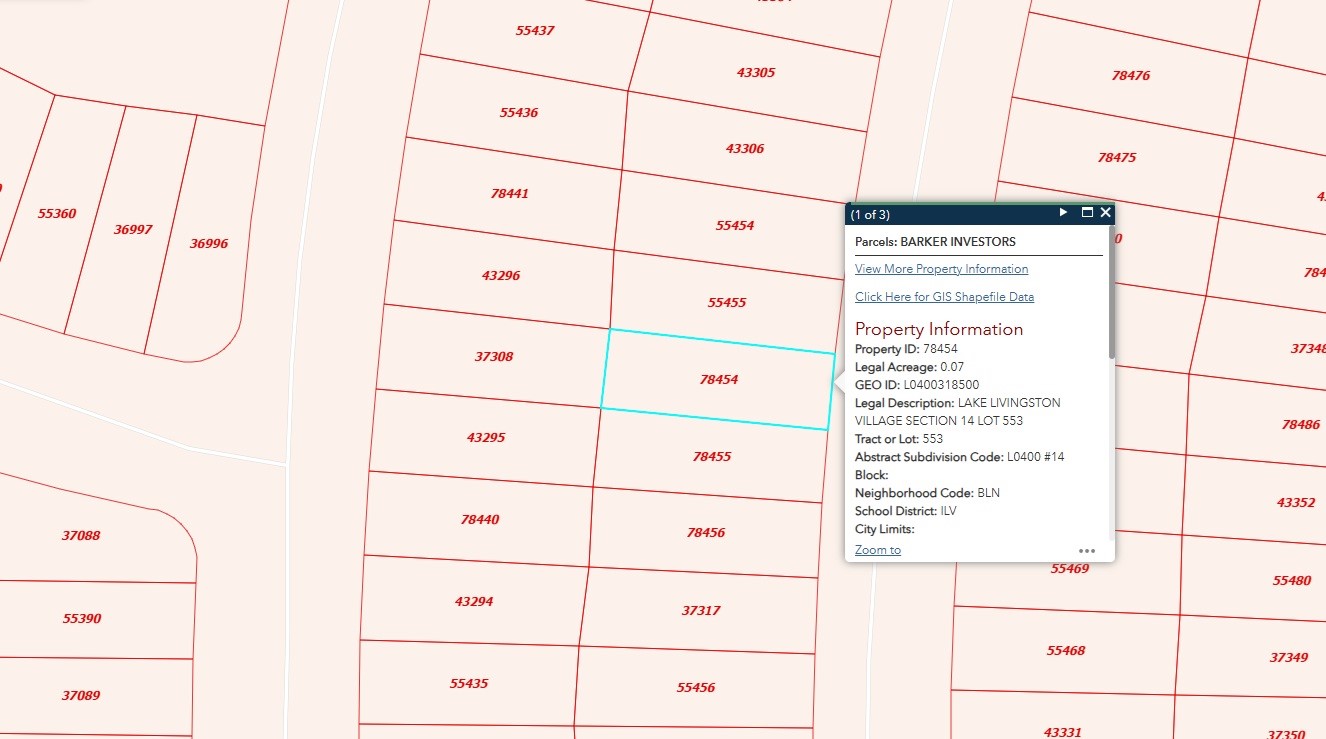Select parcel 78441 on the map

pyautogui.click(x=510, y=193)
